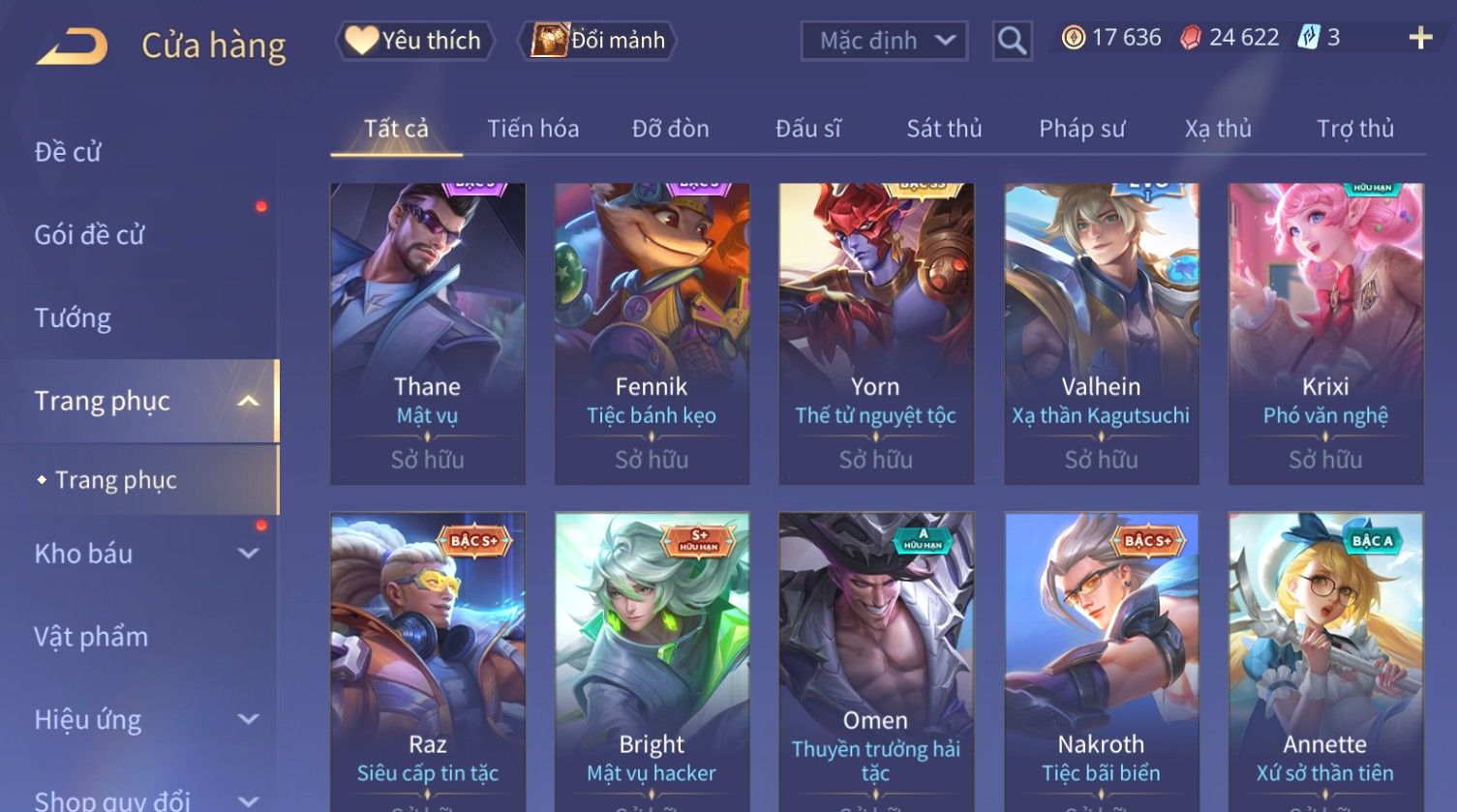
Task: Tap the plus icon to add currency
Action: pos(1420,38)
